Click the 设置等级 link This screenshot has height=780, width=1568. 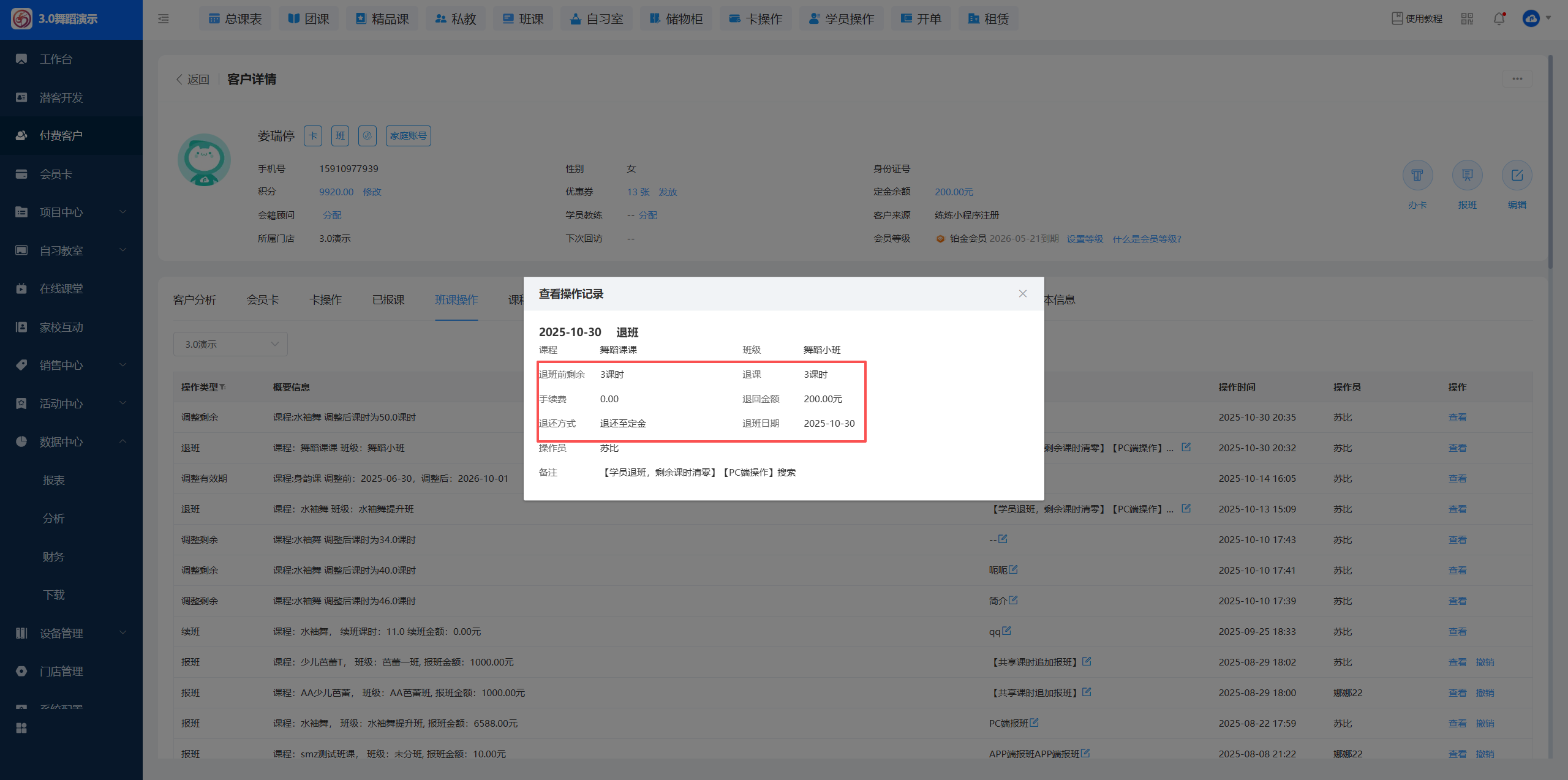click(x=1085, y=239)
